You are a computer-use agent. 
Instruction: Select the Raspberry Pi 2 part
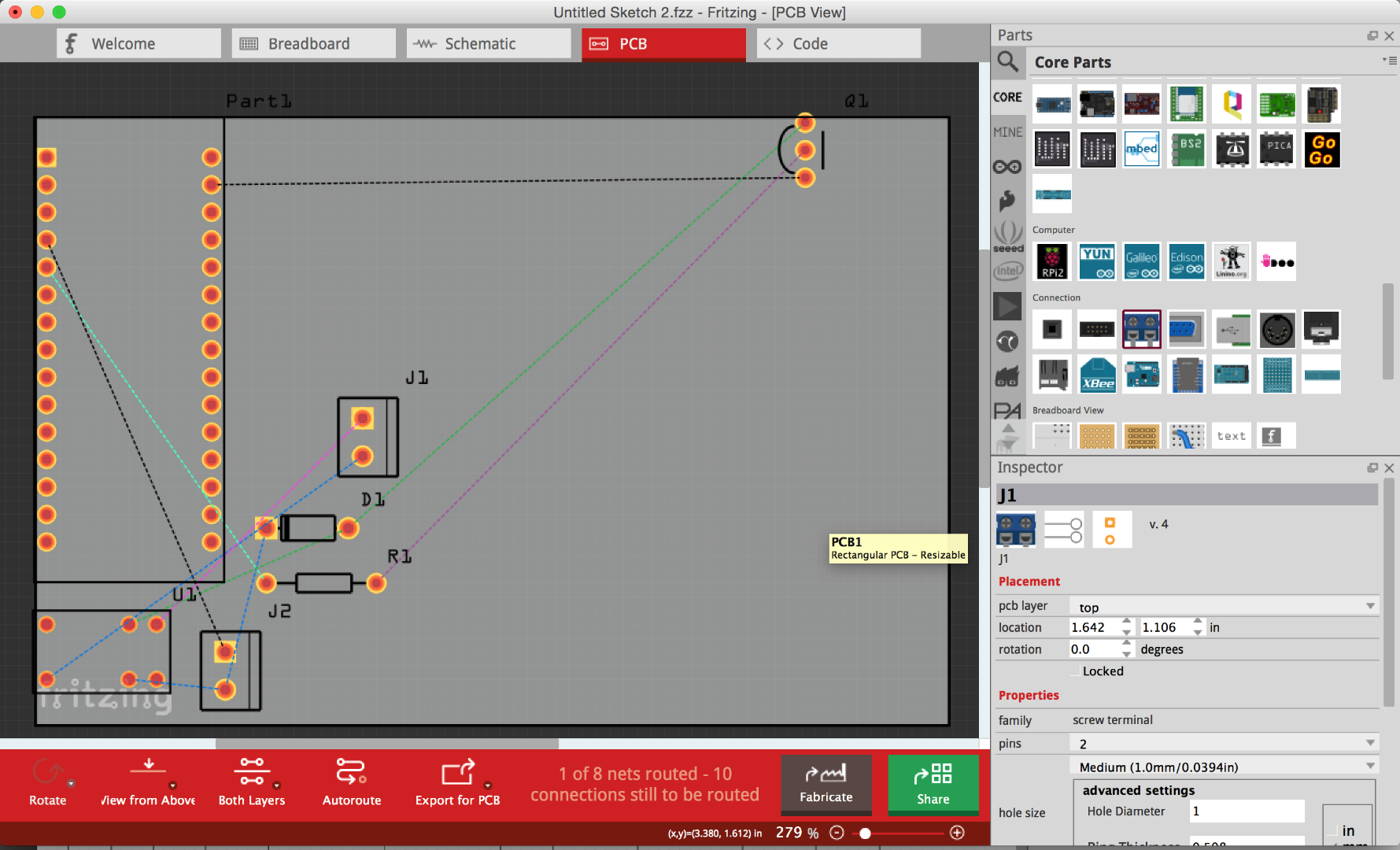[1052, 261]
